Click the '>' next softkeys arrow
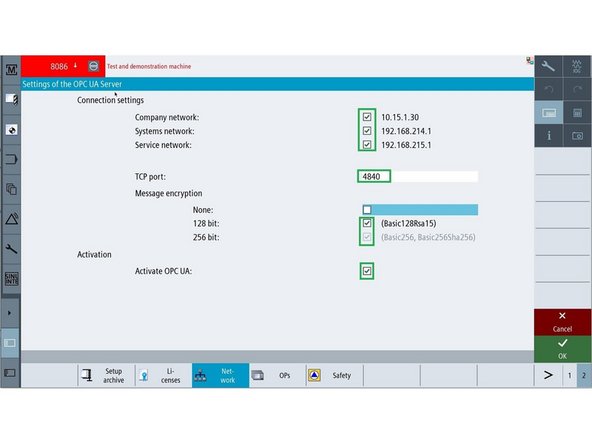 548,375
